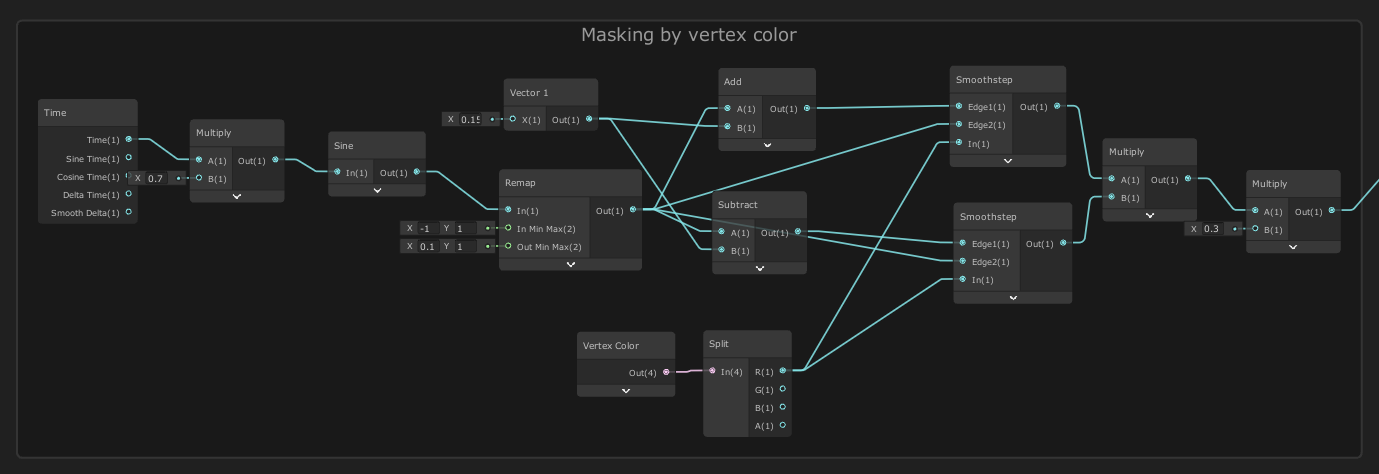
Task: Click the B(1) output port on Split node
Action: [783, 407]
